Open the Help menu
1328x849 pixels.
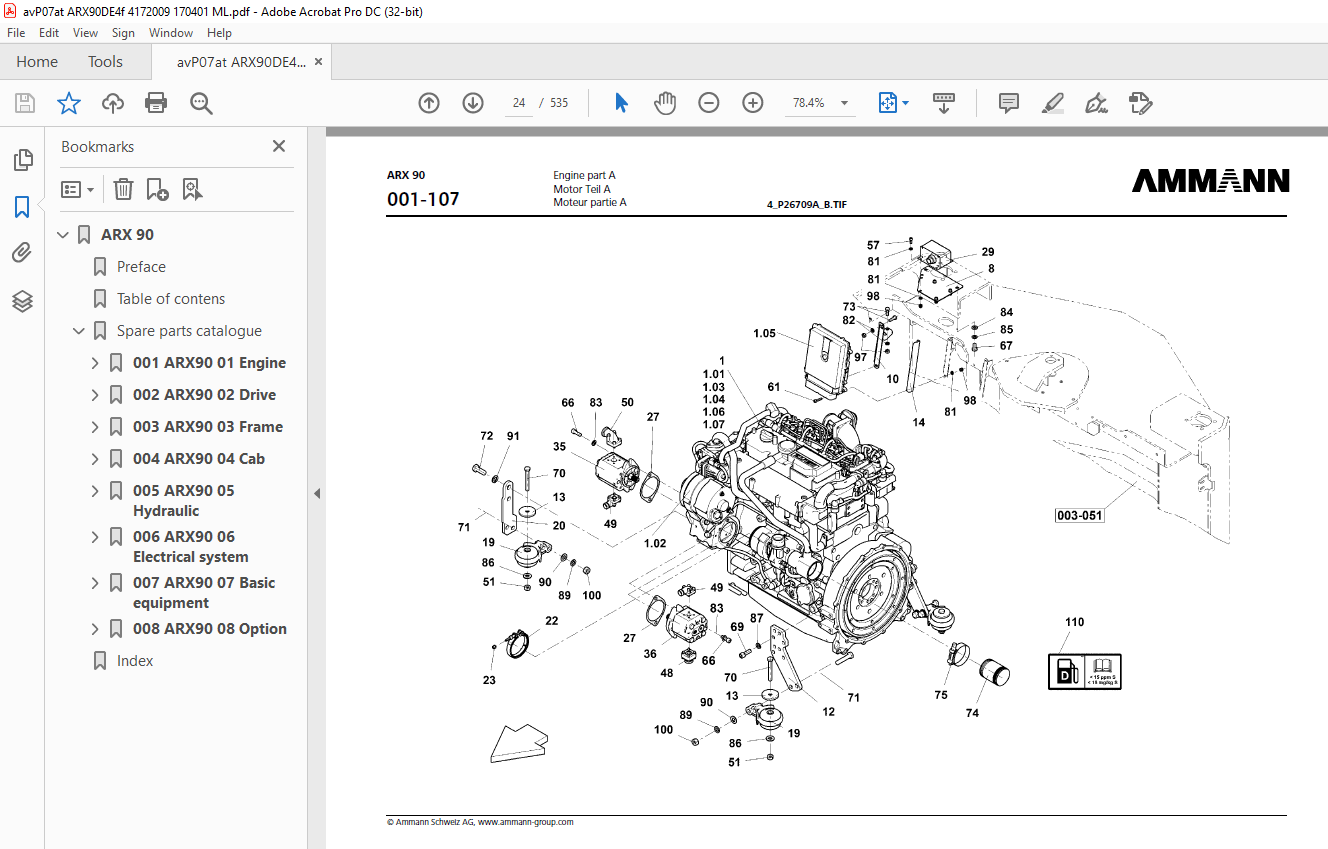(219, 33)
